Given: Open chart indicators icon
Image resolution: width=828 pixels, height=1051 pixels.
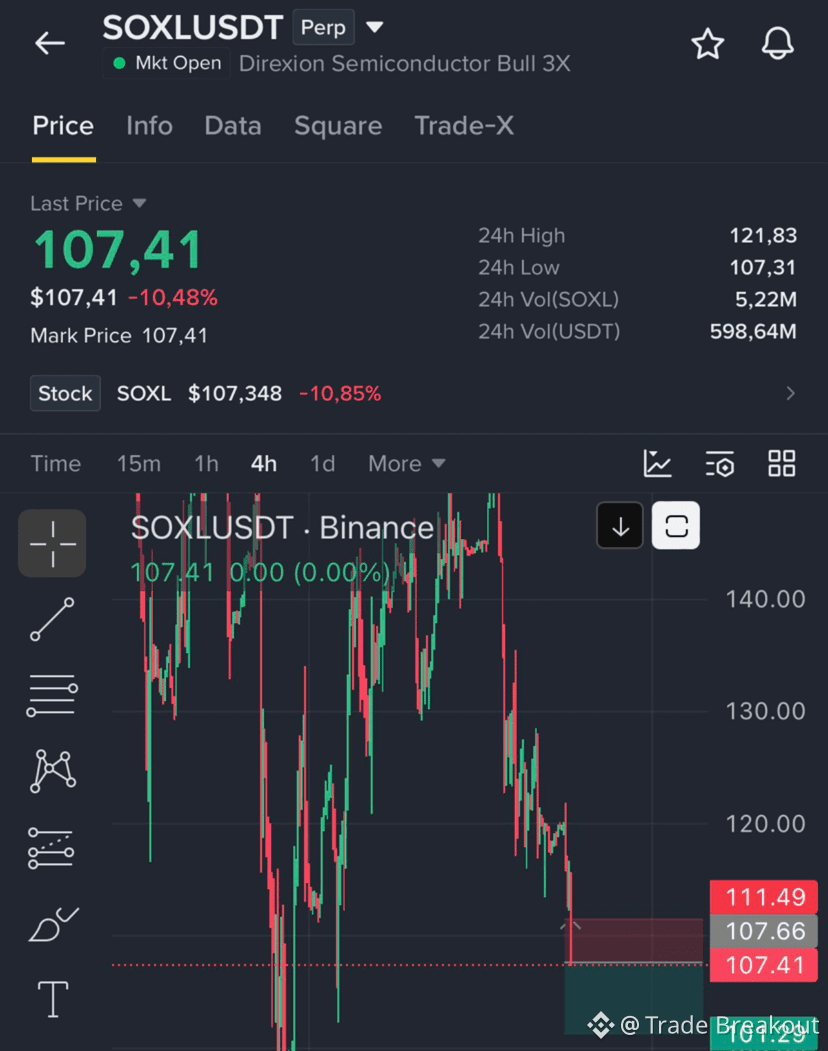Looking at the screenshot, I should pyautogui.click(x=657, y=463).
